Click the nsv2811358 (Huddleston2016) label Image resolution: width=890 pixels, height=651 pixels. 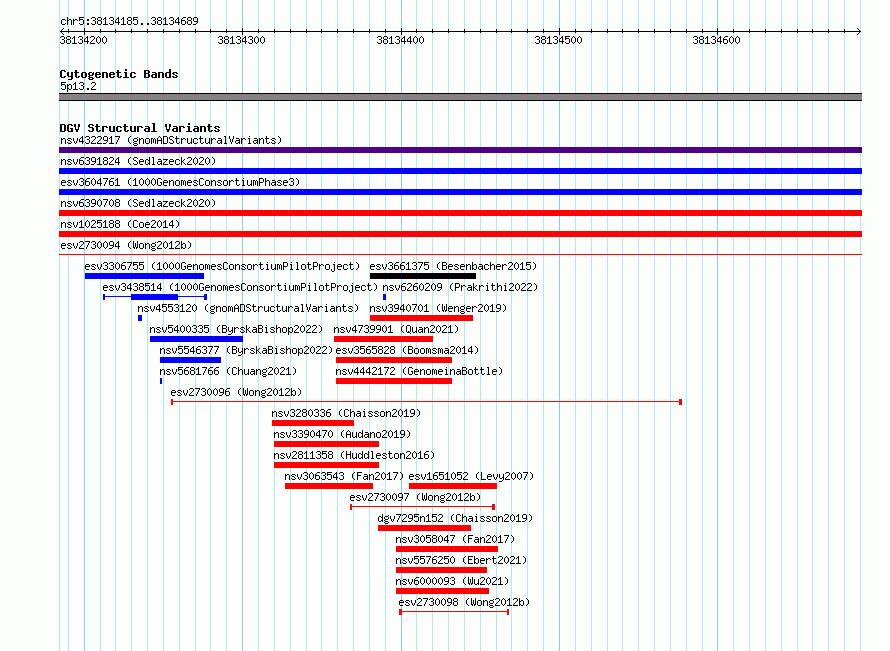[354, 455]
